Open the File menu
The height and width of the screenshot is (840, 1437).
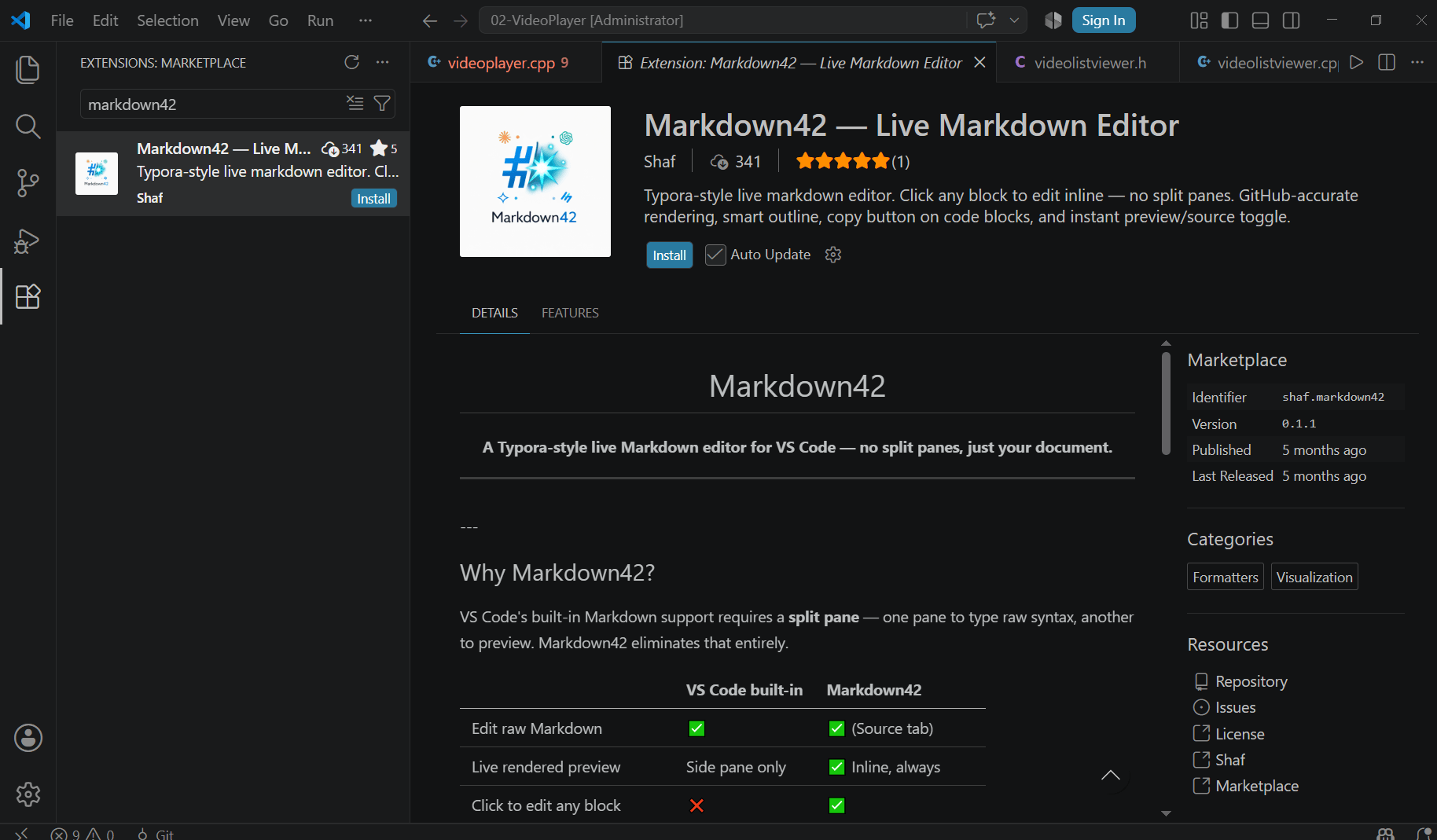click(62, 20)
